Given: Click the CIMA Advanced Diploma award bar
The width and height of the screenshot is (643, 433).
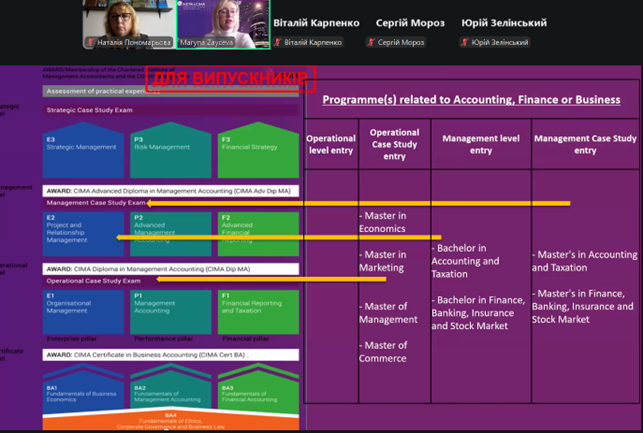Looking at the screenshot, I should click(x=171, y=190).
